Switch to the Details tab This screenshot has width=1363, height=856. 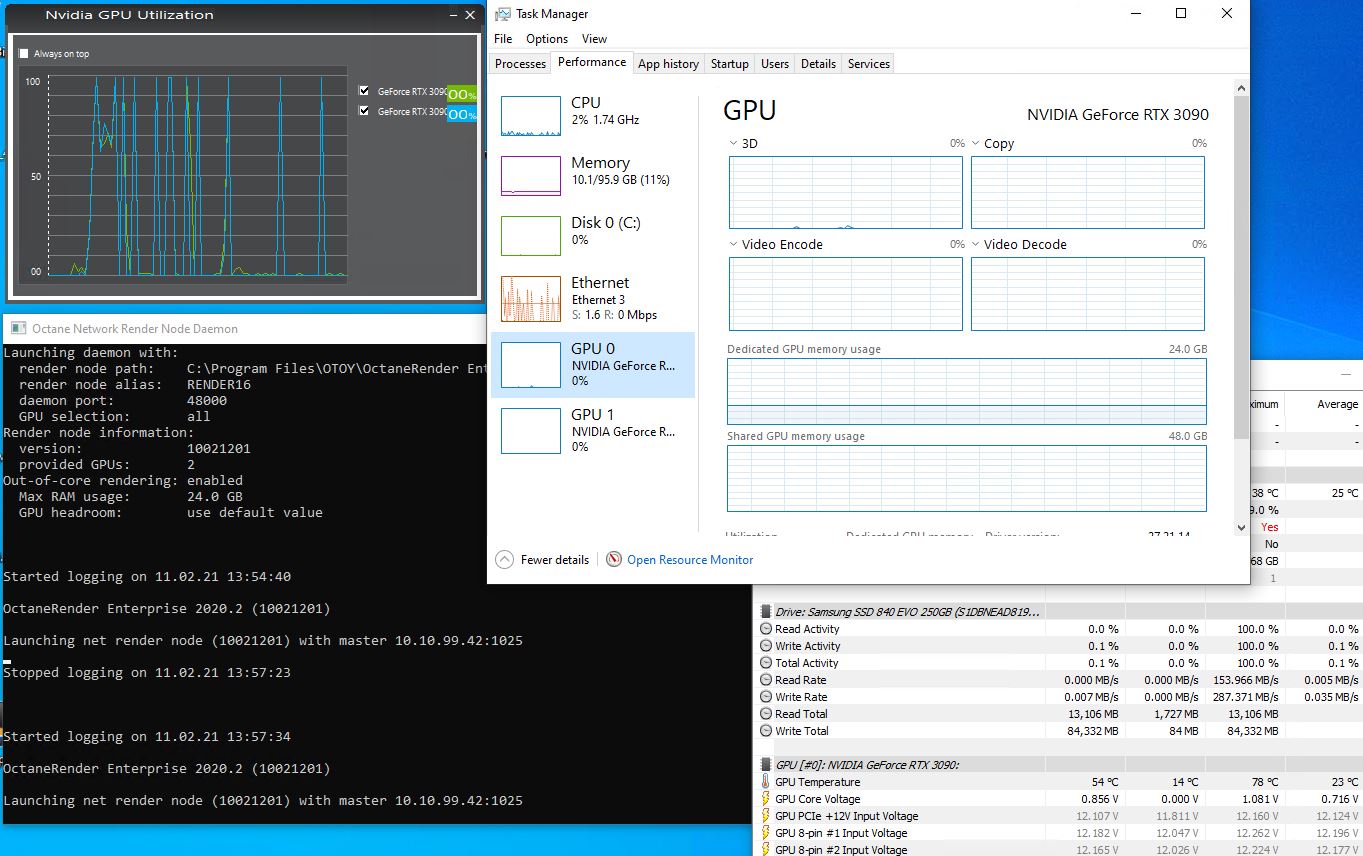818,64
